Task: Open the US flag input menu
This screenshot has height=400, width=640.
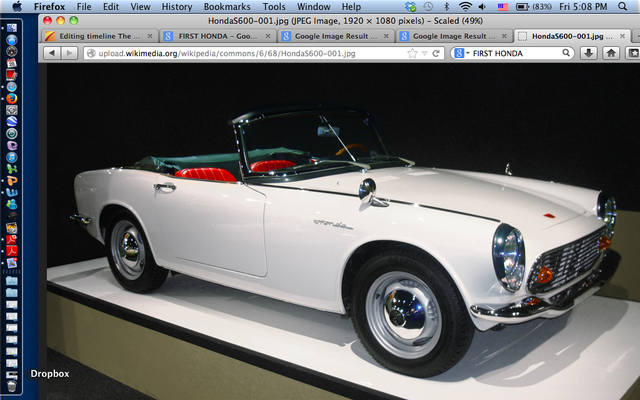Action: click(503, 7)
